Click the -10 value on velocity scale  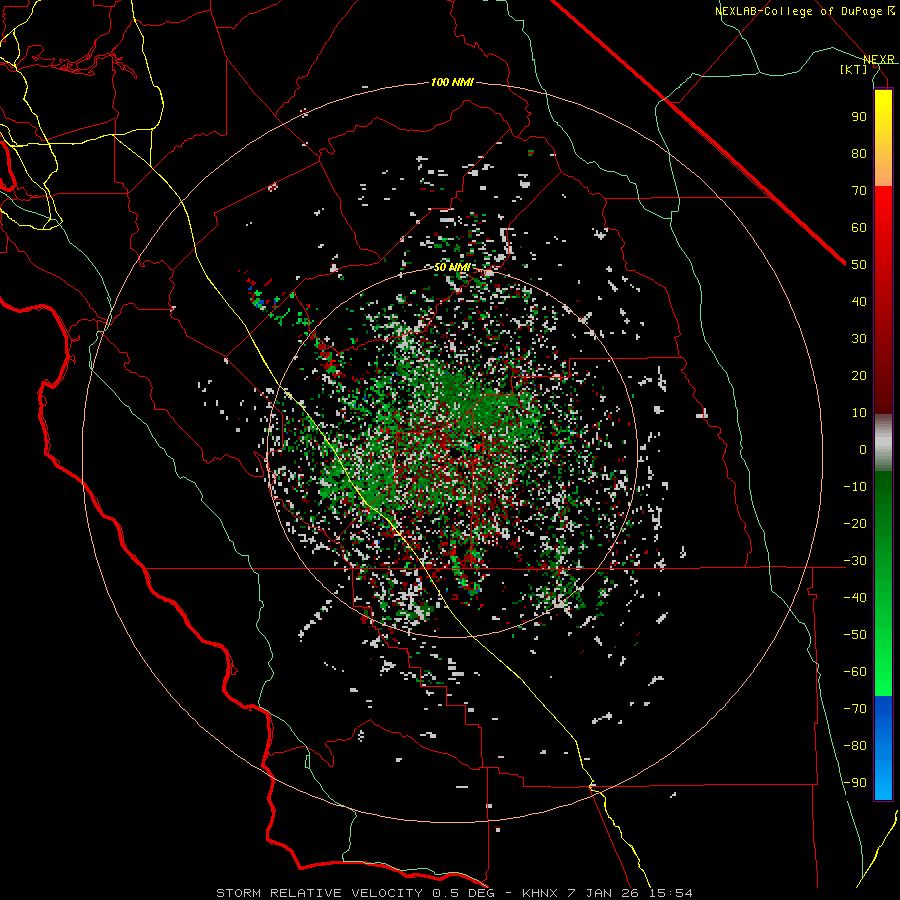(x=855, y=487)
